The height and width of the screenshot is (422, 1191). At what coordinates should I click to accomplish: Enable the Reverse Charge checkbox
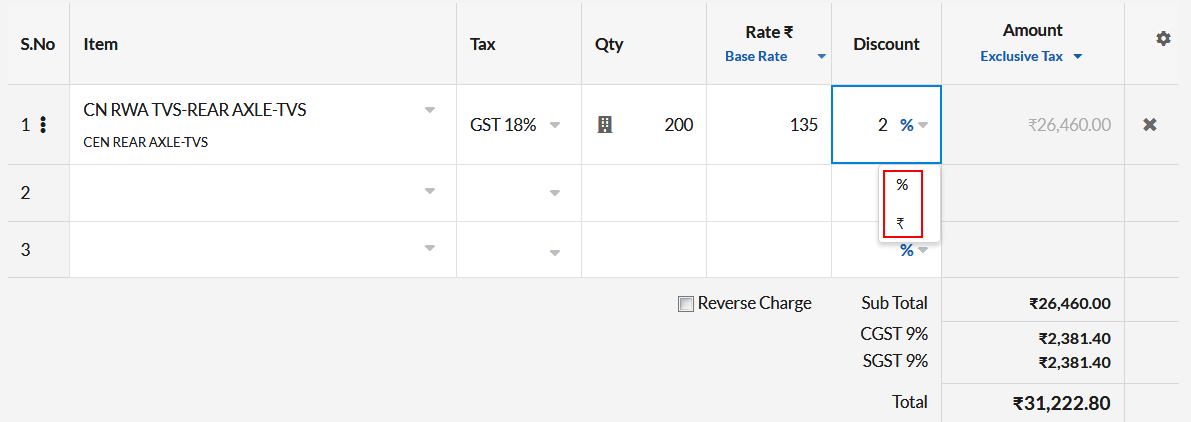(686, 304)
